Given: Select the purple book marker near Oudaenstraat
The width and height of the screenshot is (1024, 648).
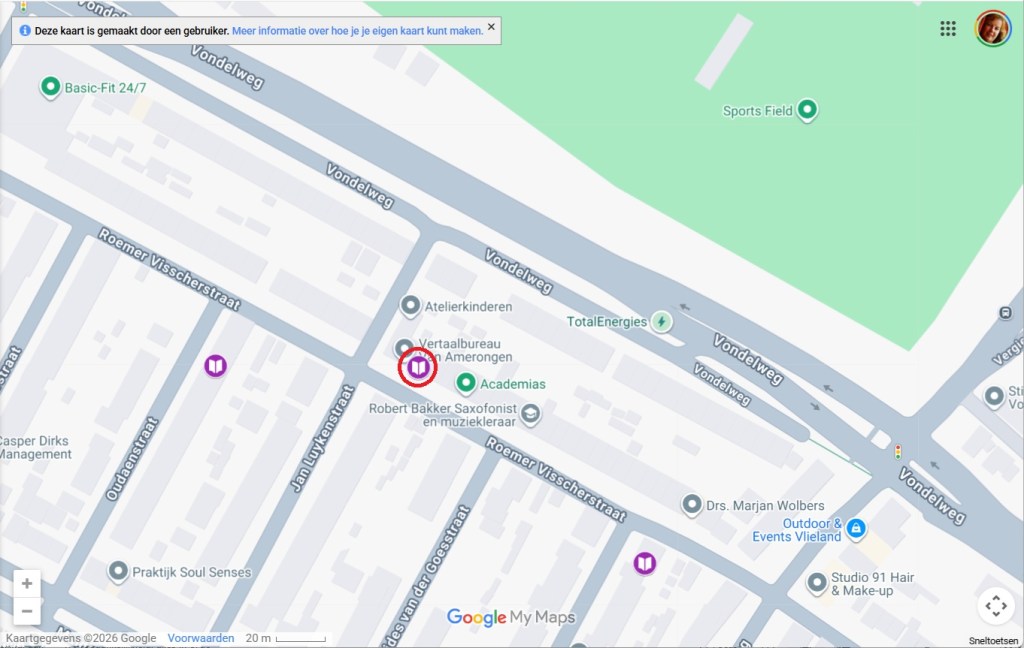Looking at the screenshot, I should 215,366.
